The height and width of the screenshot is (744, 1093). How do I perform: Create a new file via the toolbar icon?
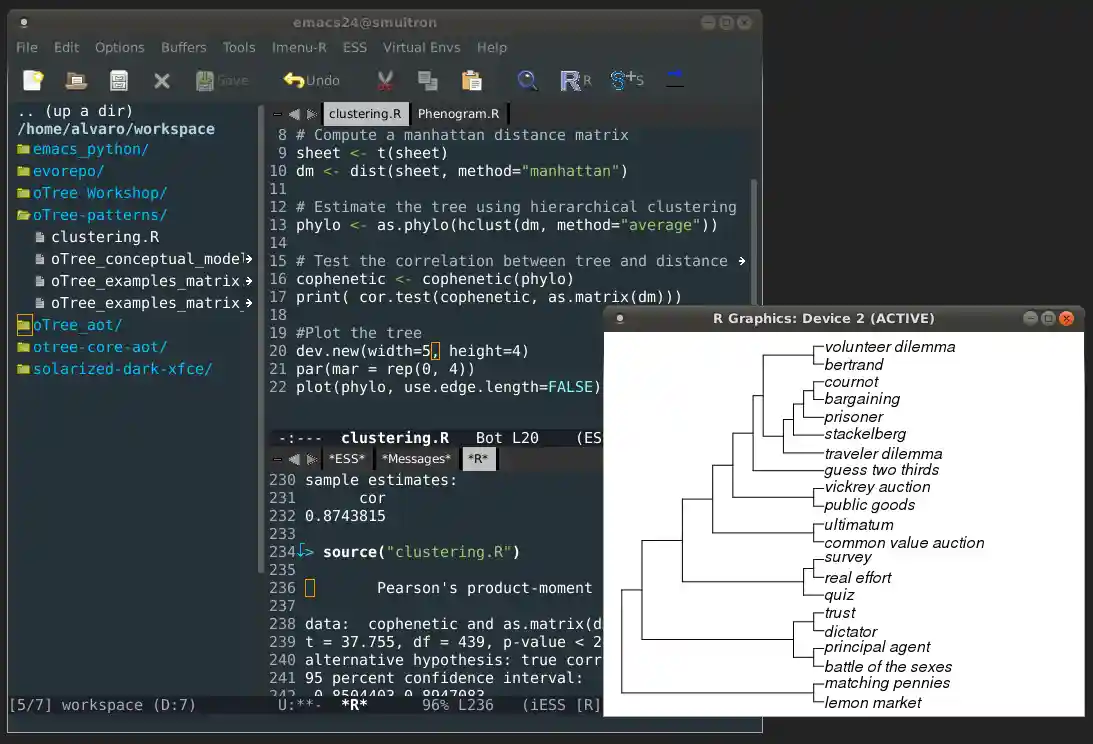31,80
